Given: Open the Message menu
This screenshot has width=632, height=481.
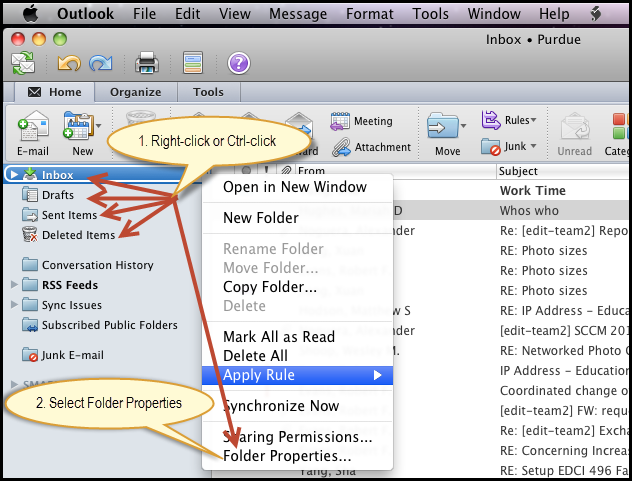Looking at the screenshot, I should point(298,14).
